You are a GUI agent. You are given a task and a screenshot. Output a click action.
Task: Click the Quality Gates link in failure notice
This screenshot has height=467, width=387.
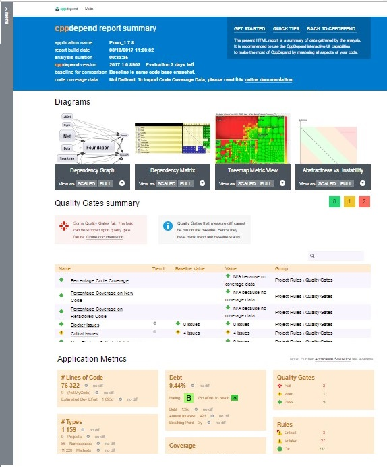click(104, 237)
